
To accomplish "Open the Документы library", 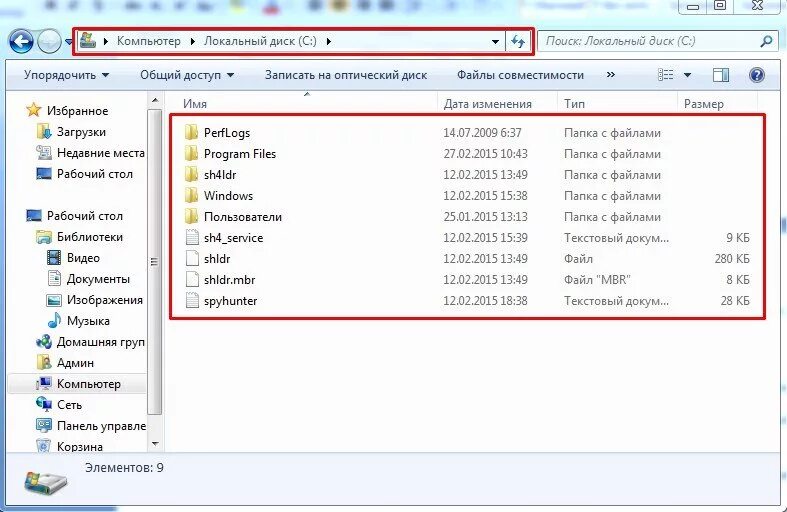I will pos(98,279).
